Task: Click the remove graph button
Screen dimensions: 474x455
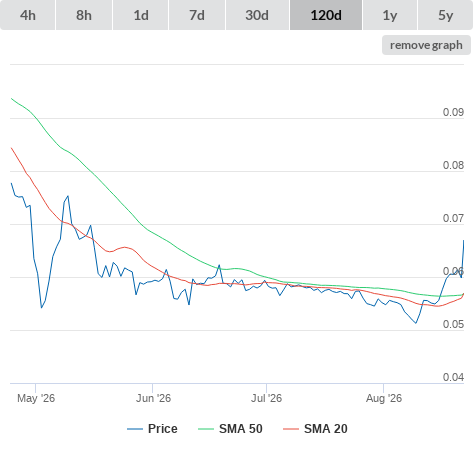Action: click(426, 45)
